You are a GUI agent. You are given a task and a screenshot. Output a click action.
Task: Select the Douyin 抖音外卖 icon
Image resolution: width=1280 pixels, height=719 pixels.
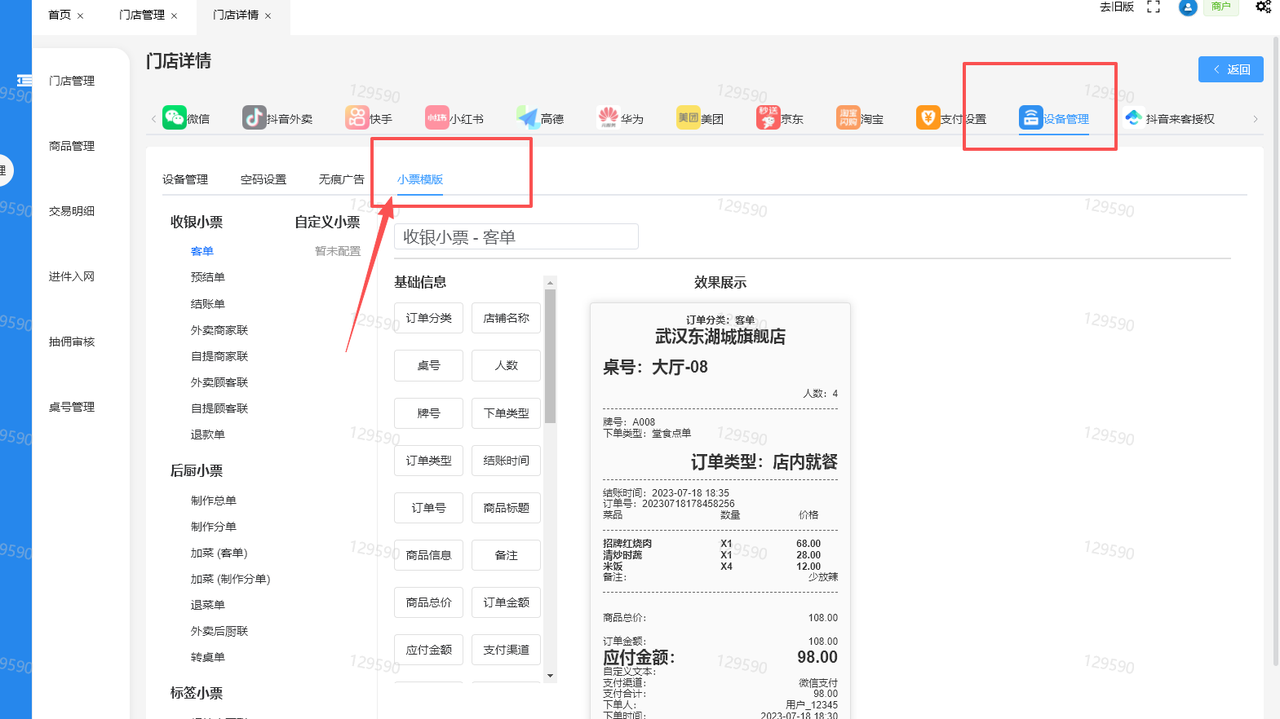[x=254, y=118]
